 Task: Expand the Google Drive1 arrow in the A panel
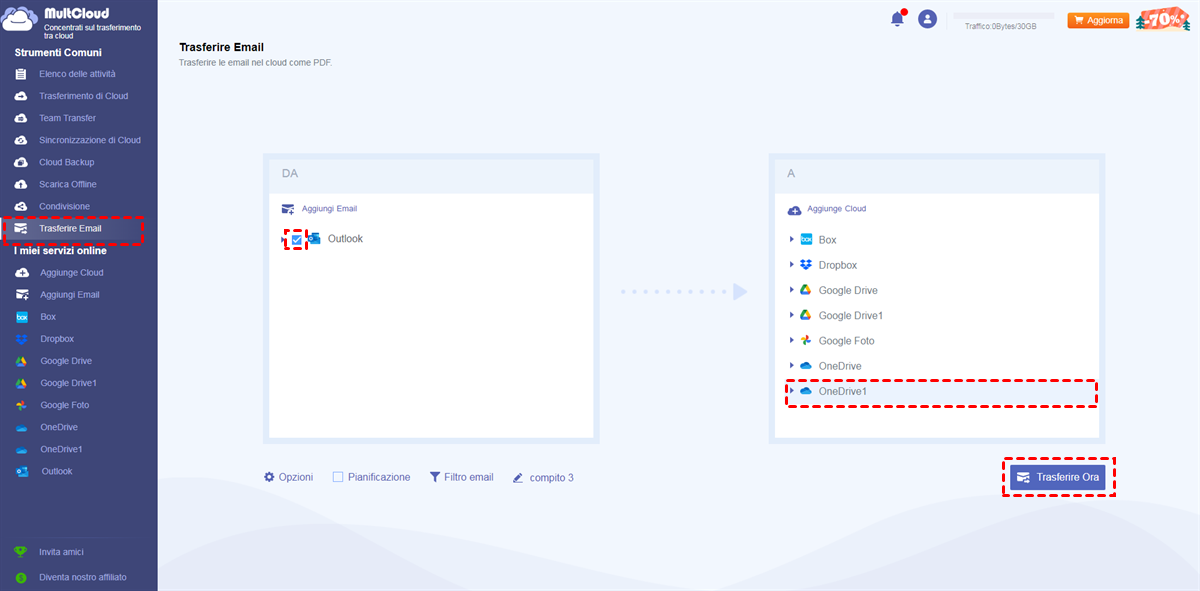792,315
